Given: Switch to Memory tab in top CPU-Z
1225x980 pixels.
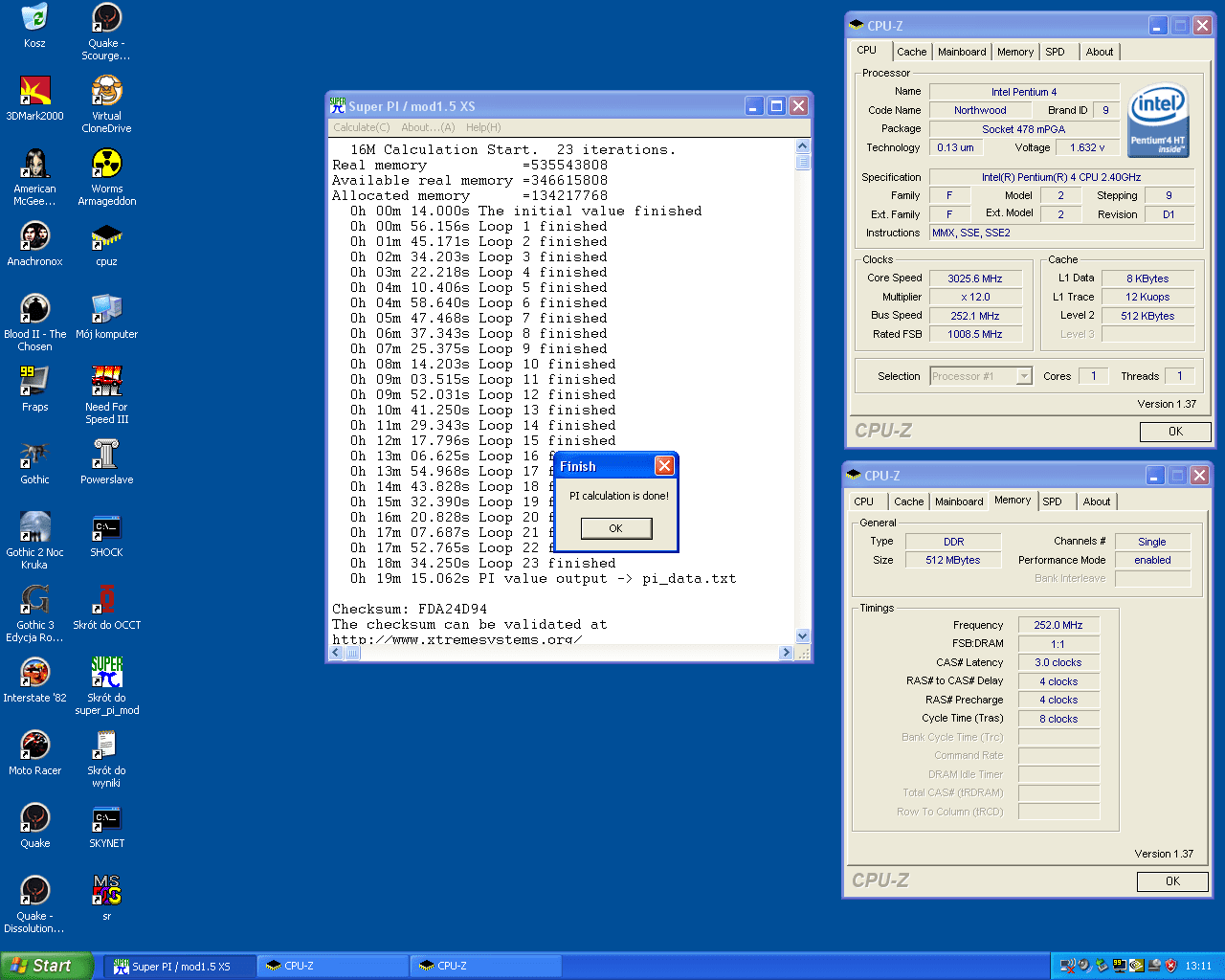Looking at the screenshot, I should point(1014,52).
